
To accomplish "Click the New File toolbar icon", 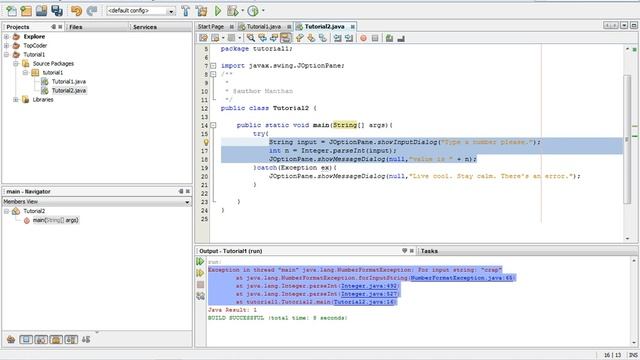I will (x=11, y=11).
